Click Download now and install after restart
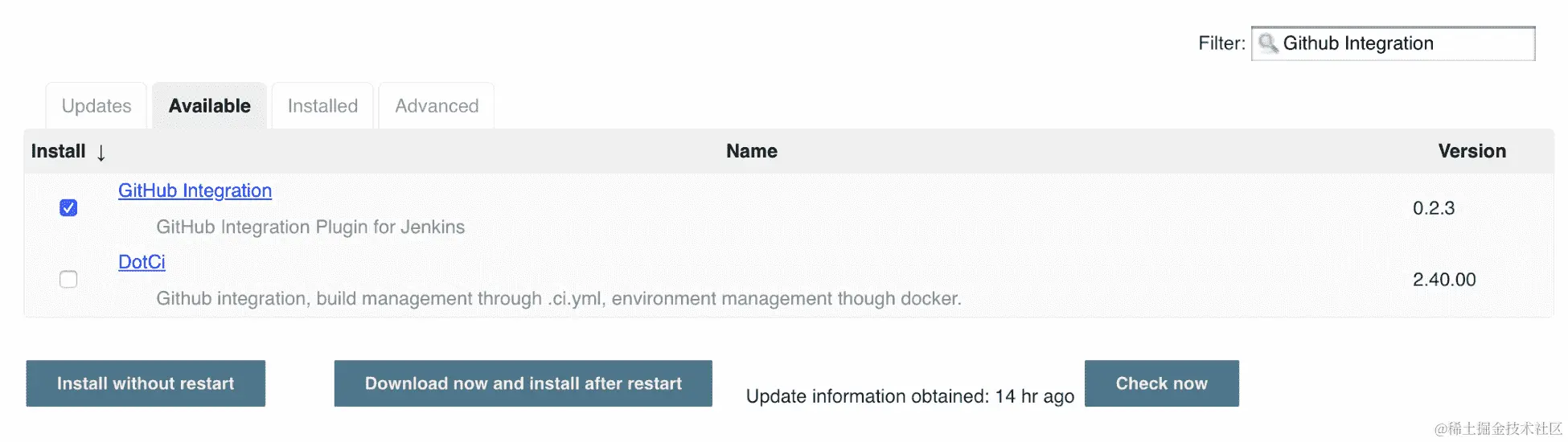1568x442 pixels. 523,383
